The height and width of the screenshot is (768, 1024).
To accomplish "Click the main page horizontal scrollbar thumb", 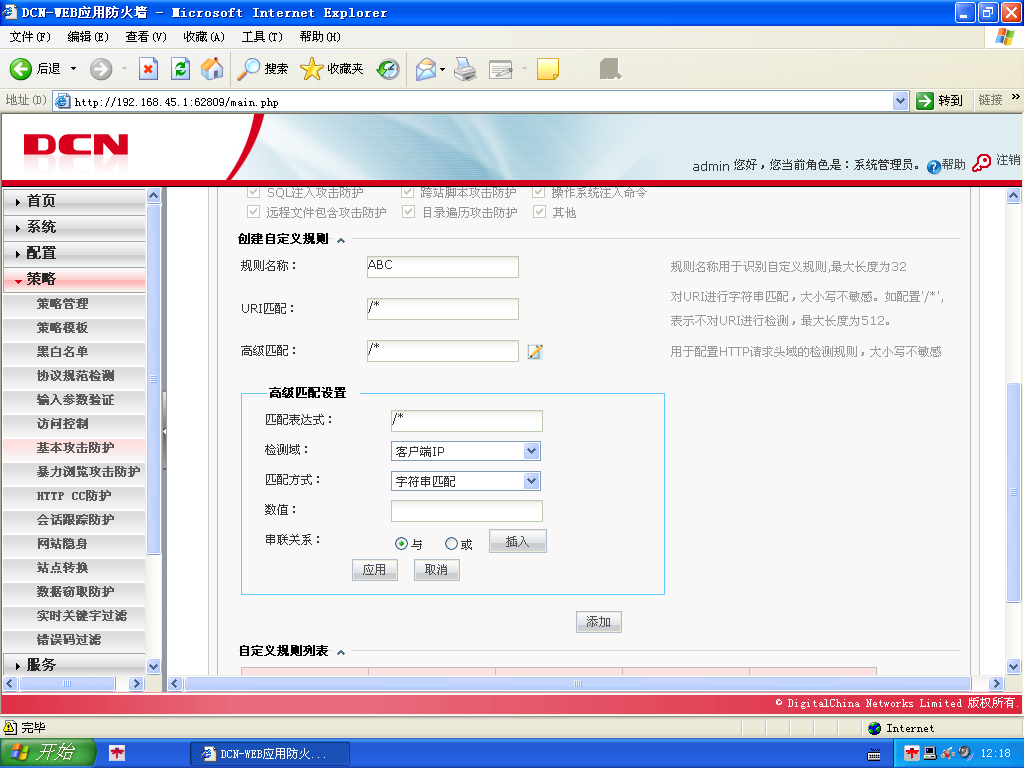I will [577, 684].
